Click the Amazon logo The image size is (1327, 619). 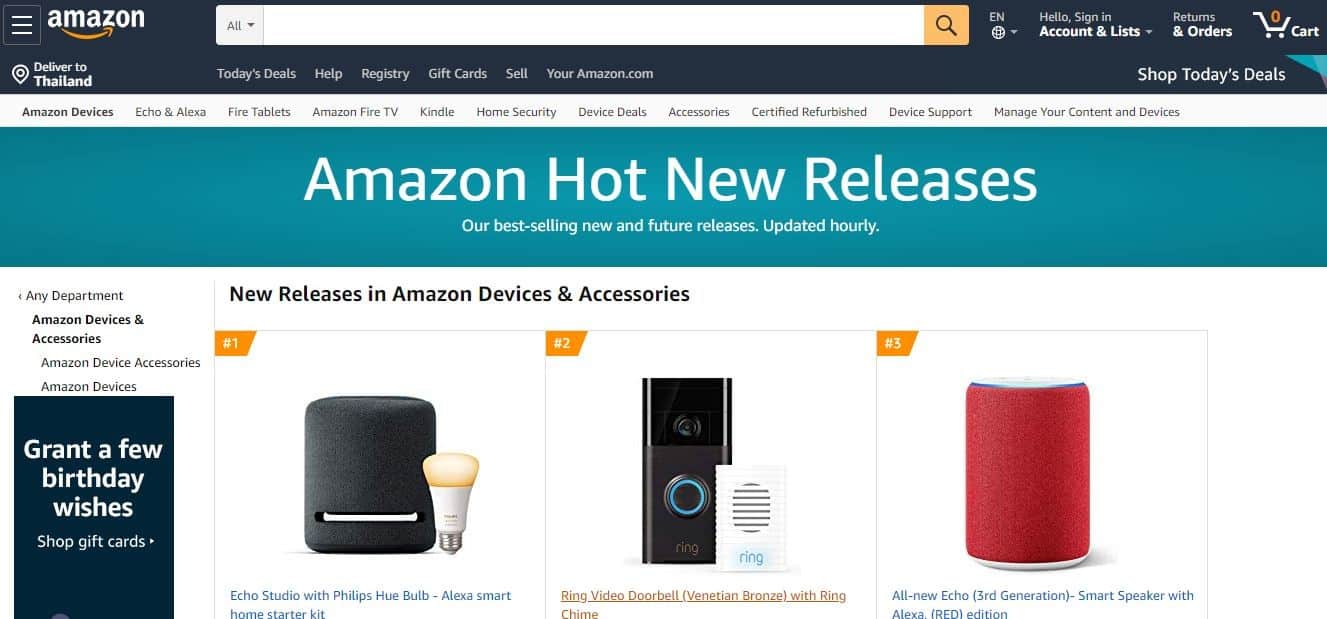click(96, 23)
